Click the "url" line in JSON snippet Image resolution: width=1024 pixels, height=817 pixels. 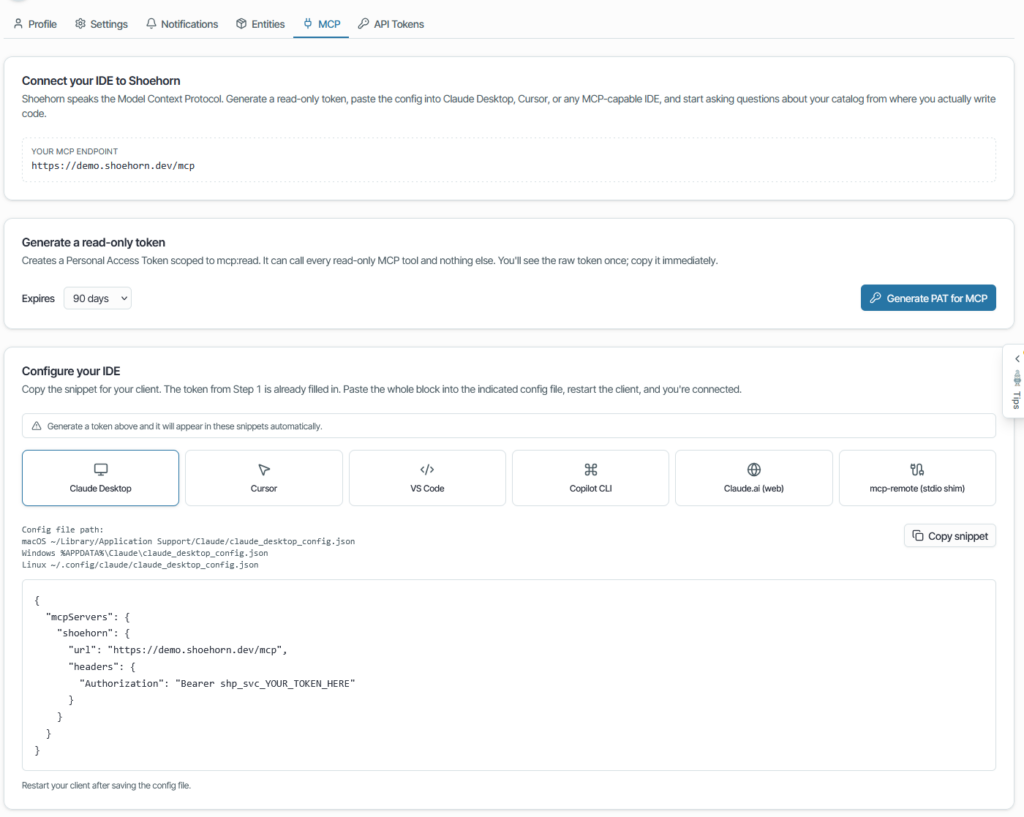[178, 650]
